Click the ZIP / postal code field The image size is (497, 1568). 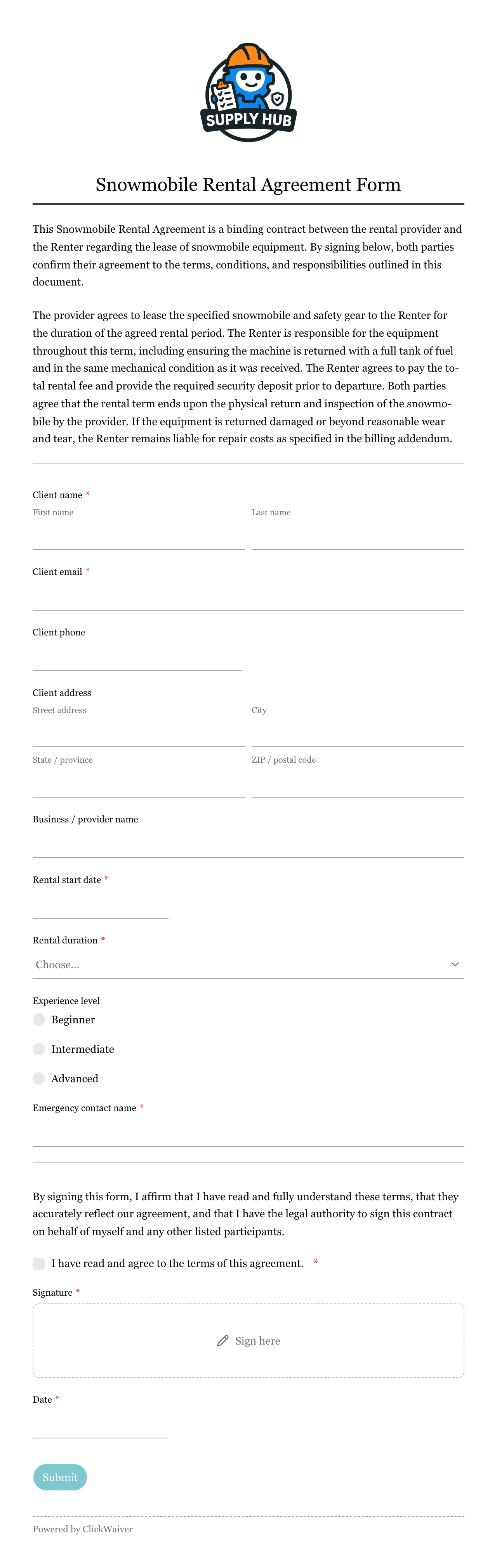pyautogui.click(x=358, y=783)
